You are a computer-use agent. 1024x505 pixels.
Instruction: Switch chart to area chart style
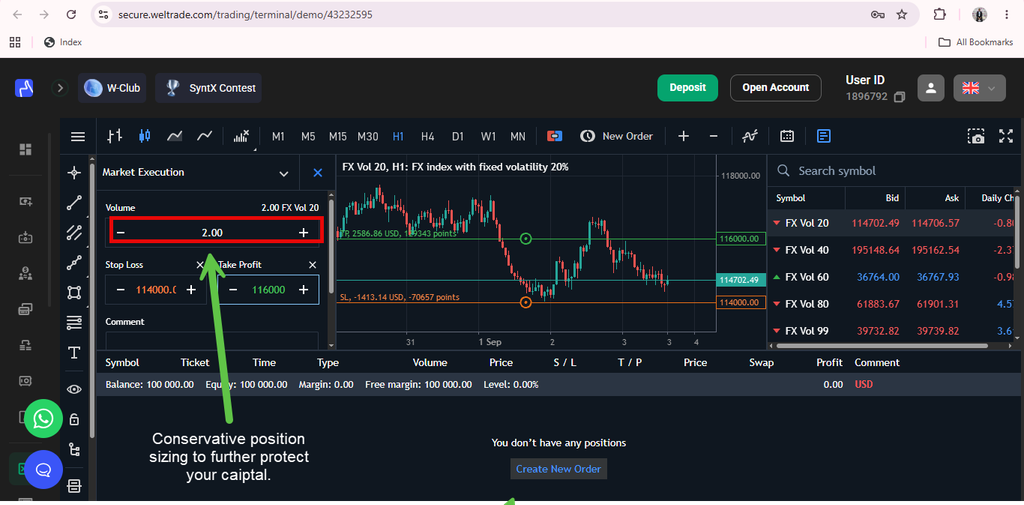(174, 136)
